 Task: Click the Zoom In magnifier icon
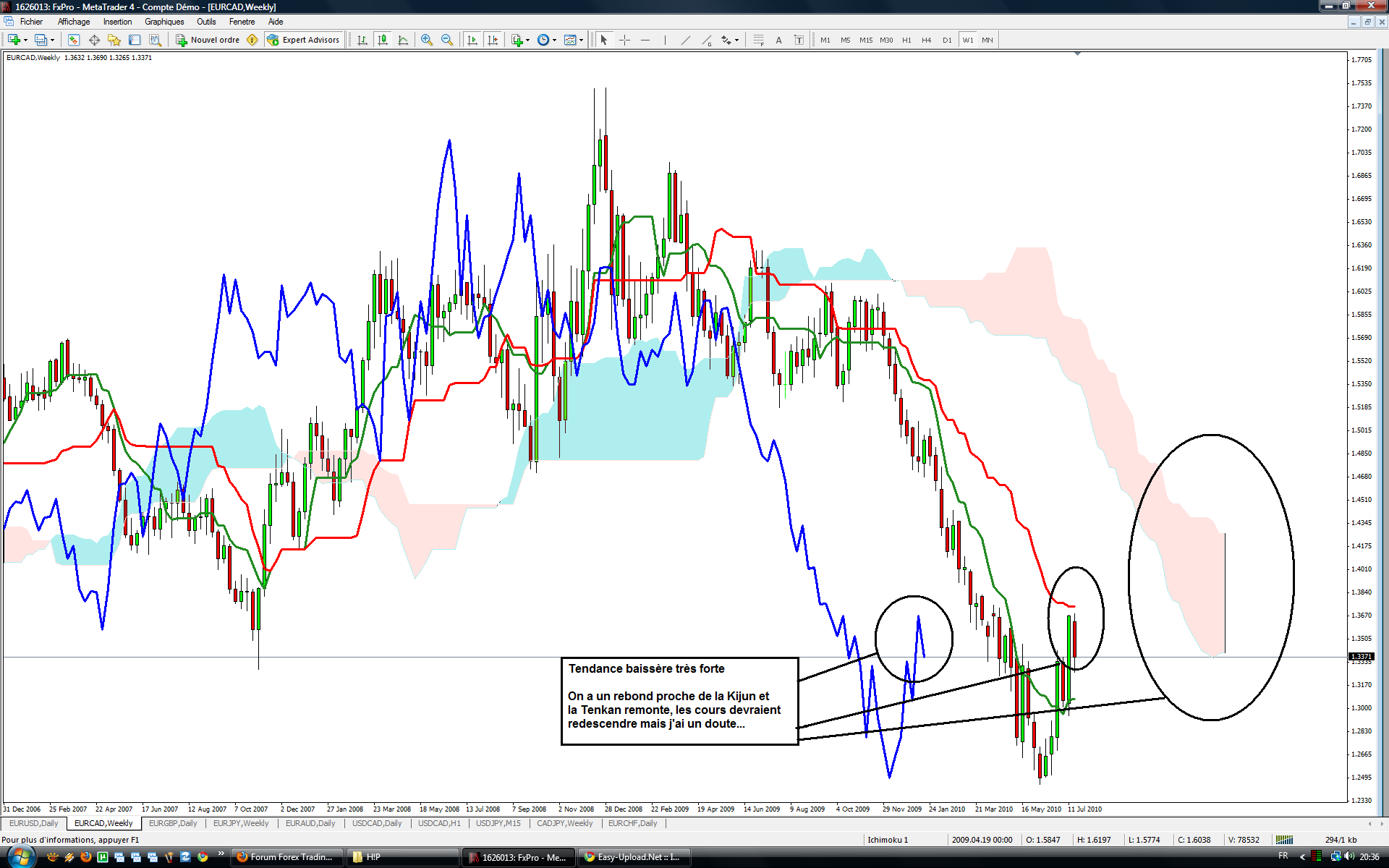(427, 40)
